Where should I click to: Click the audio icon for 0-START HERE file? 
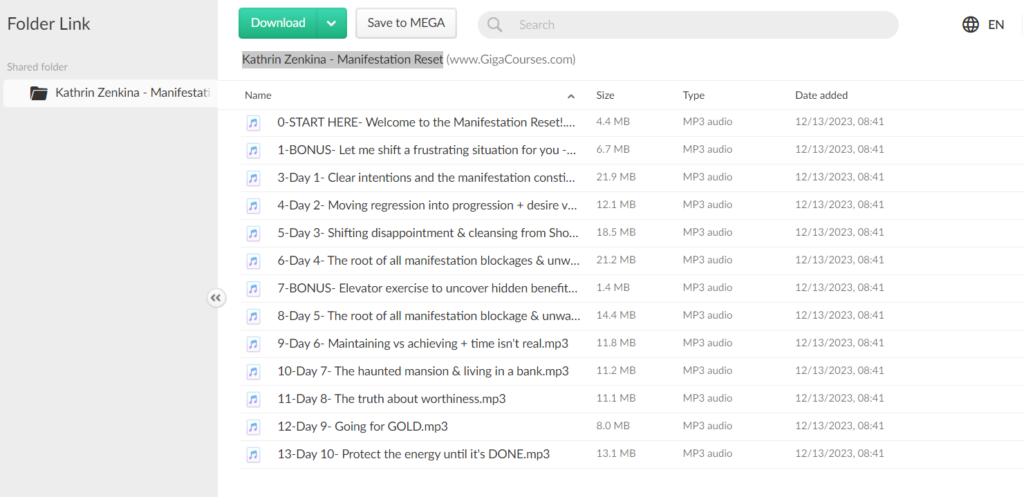tap(254, 122)
